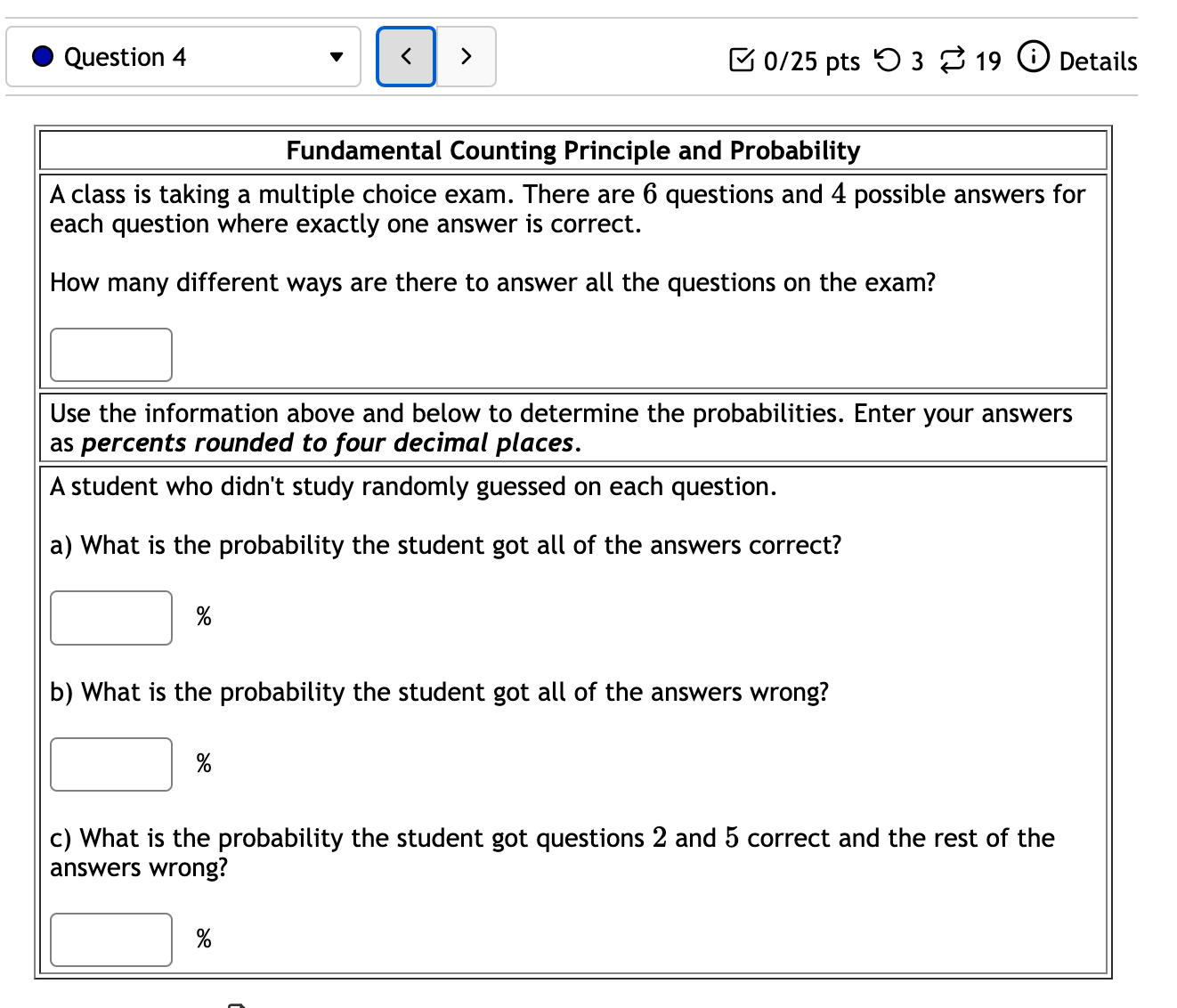This screenshot has height=1008, width=1177.
Task: Click part a's probability answer field
Action: coord(110,616)
